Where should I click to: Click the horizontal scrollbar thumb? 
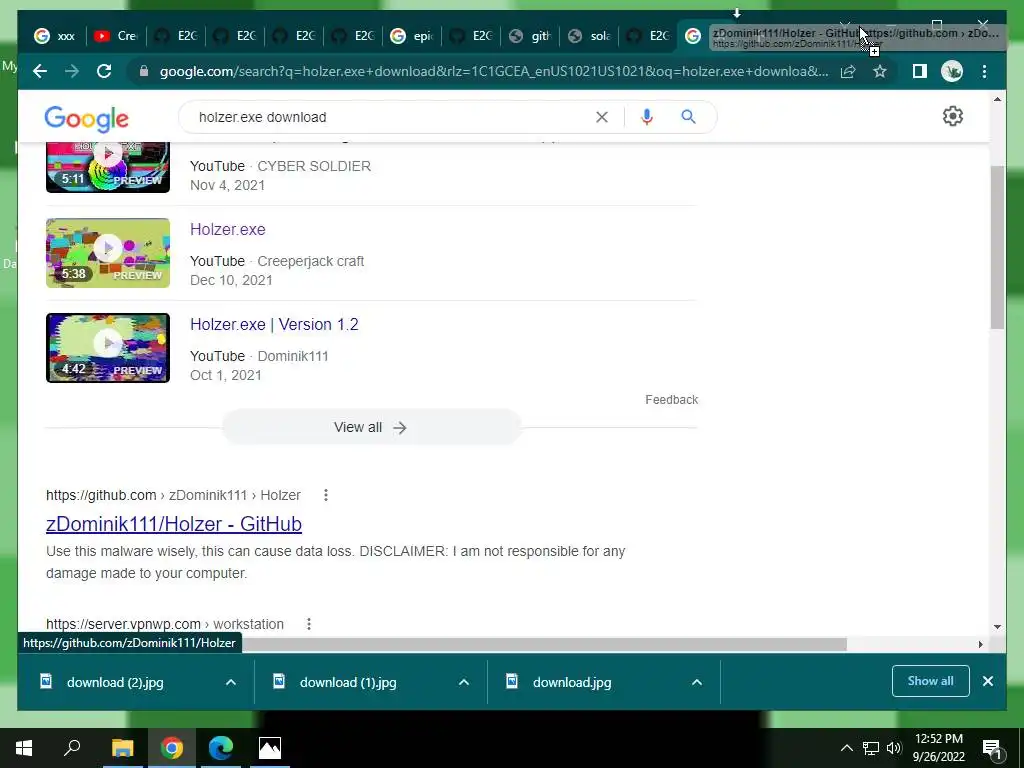pos(542,645)
